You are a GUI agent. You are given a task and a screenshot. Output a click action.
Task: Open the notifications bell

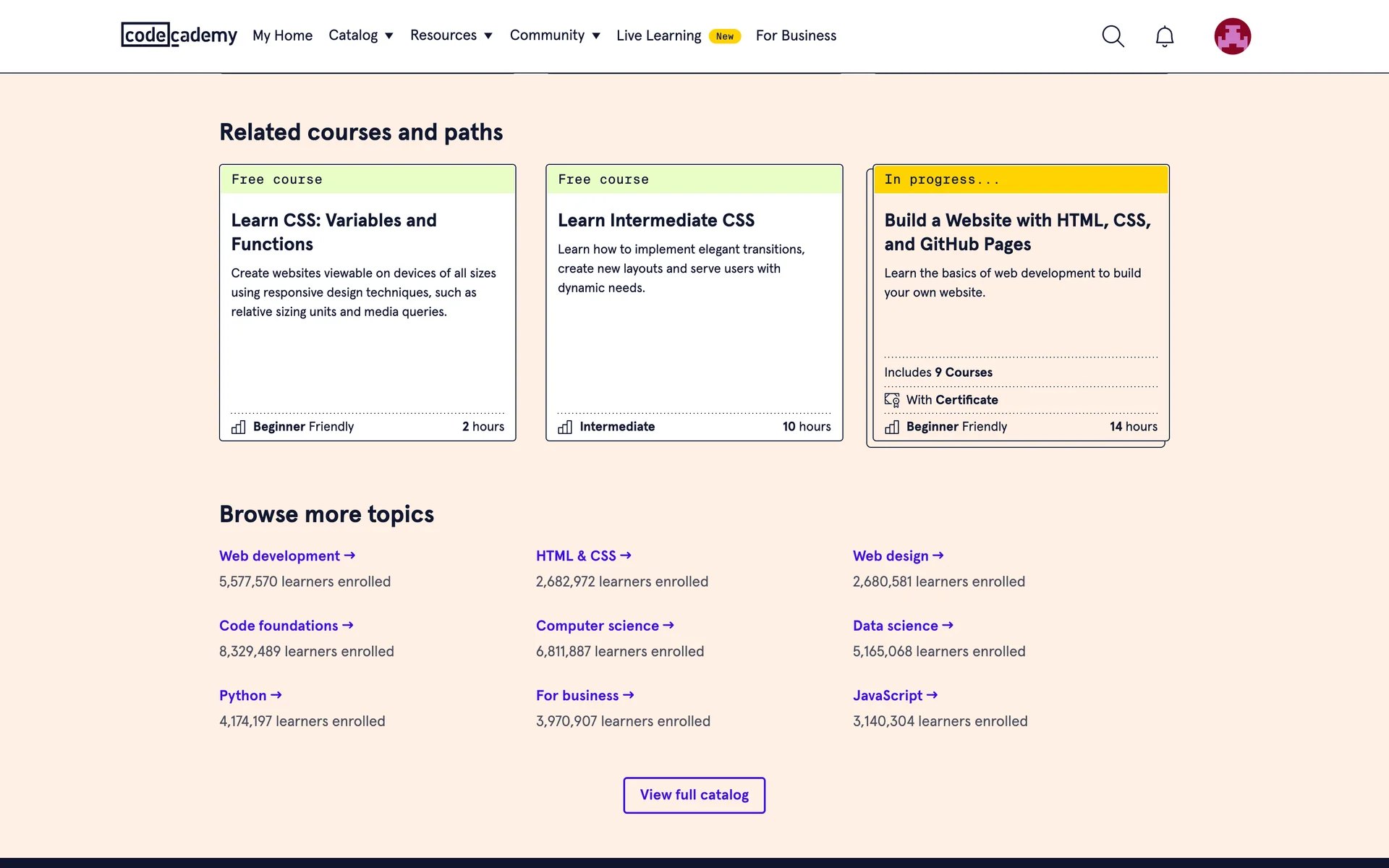(1164, 36)
